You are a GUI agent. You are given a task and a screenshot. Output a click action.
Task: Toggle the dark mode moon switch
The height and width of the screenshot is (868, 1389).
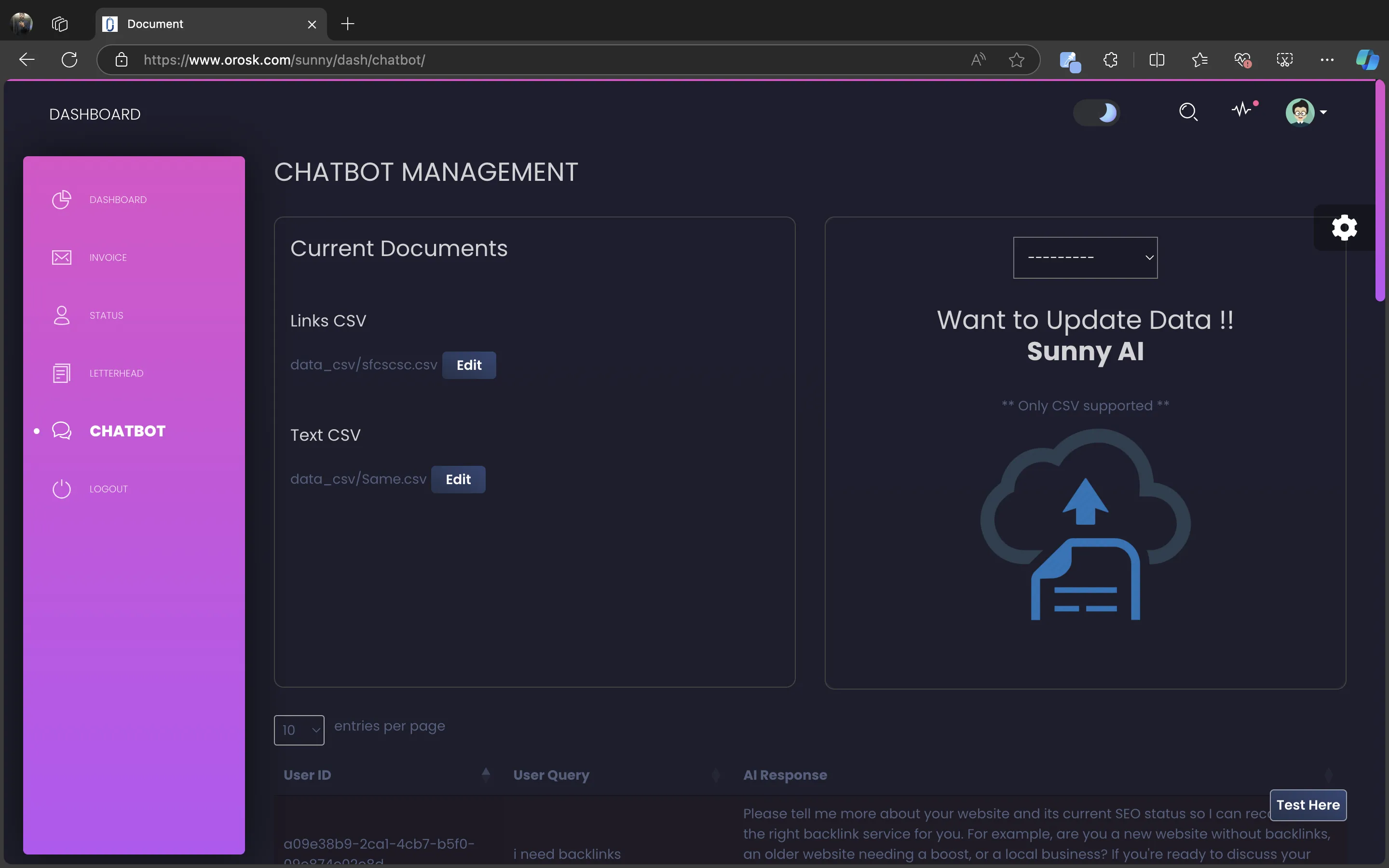1096,112
